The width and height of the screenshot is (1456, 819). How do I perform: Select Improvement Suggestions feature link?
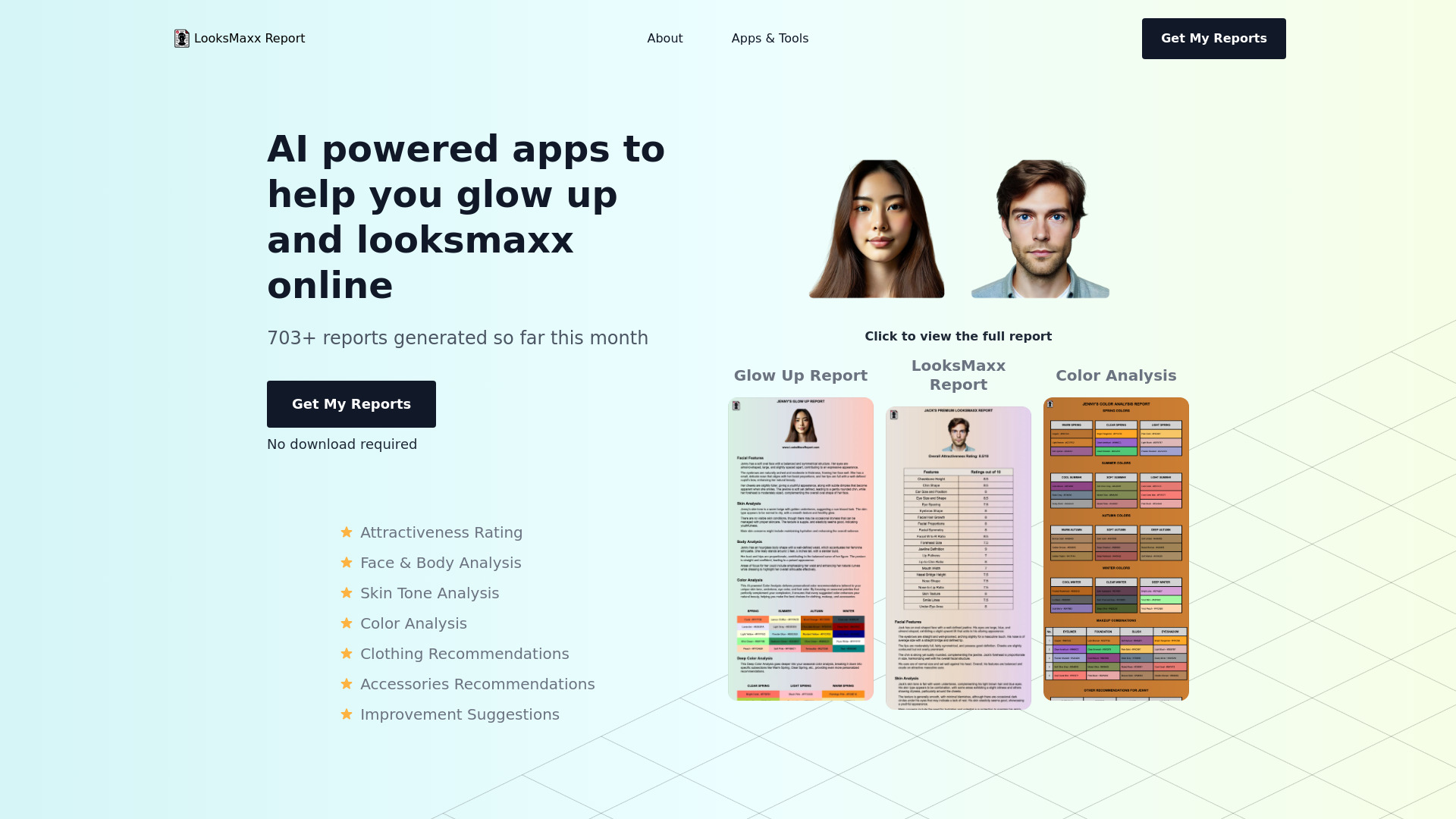point(459,714)
